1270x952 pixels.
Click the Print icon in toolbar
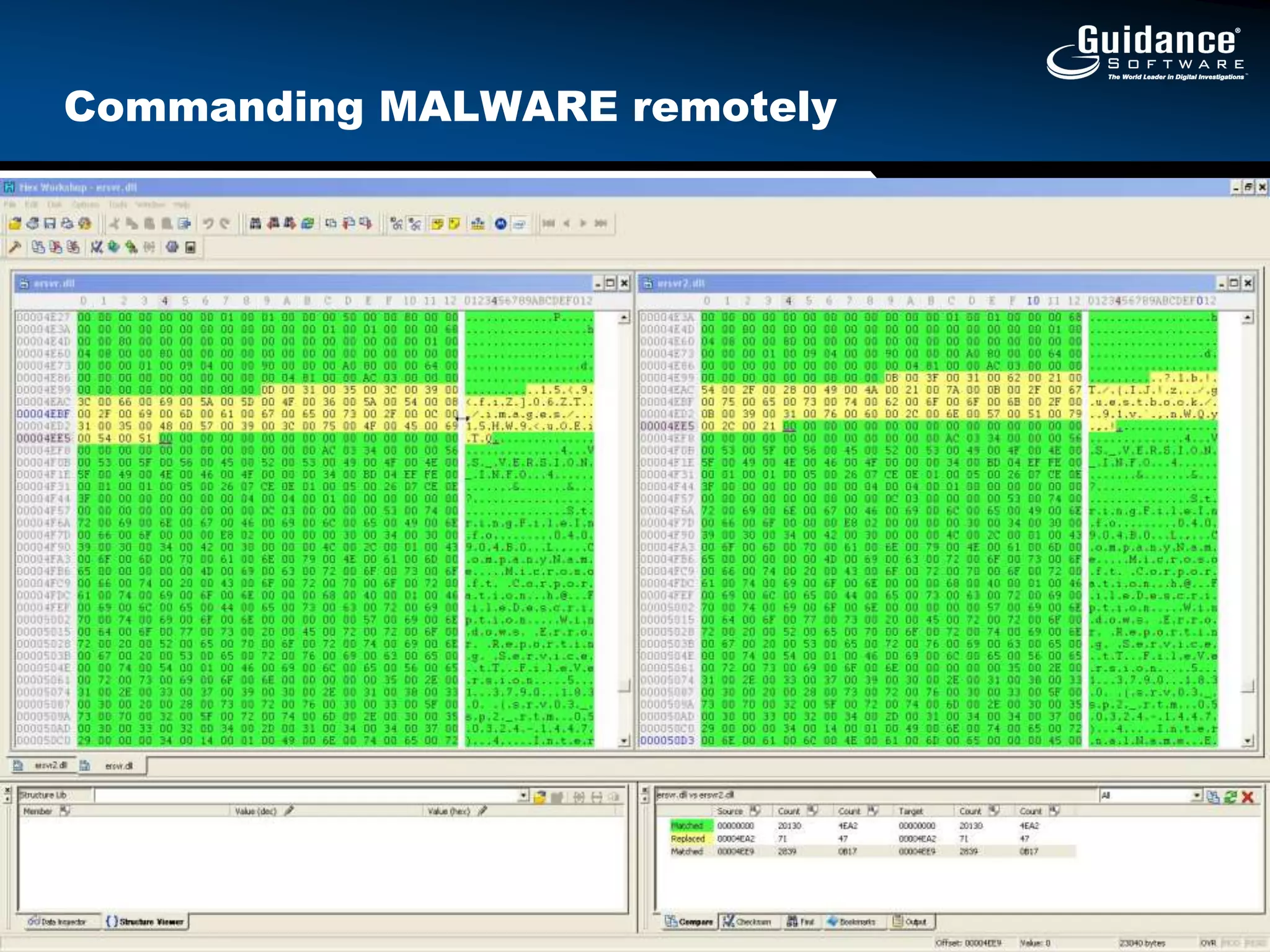click(67, 223)
